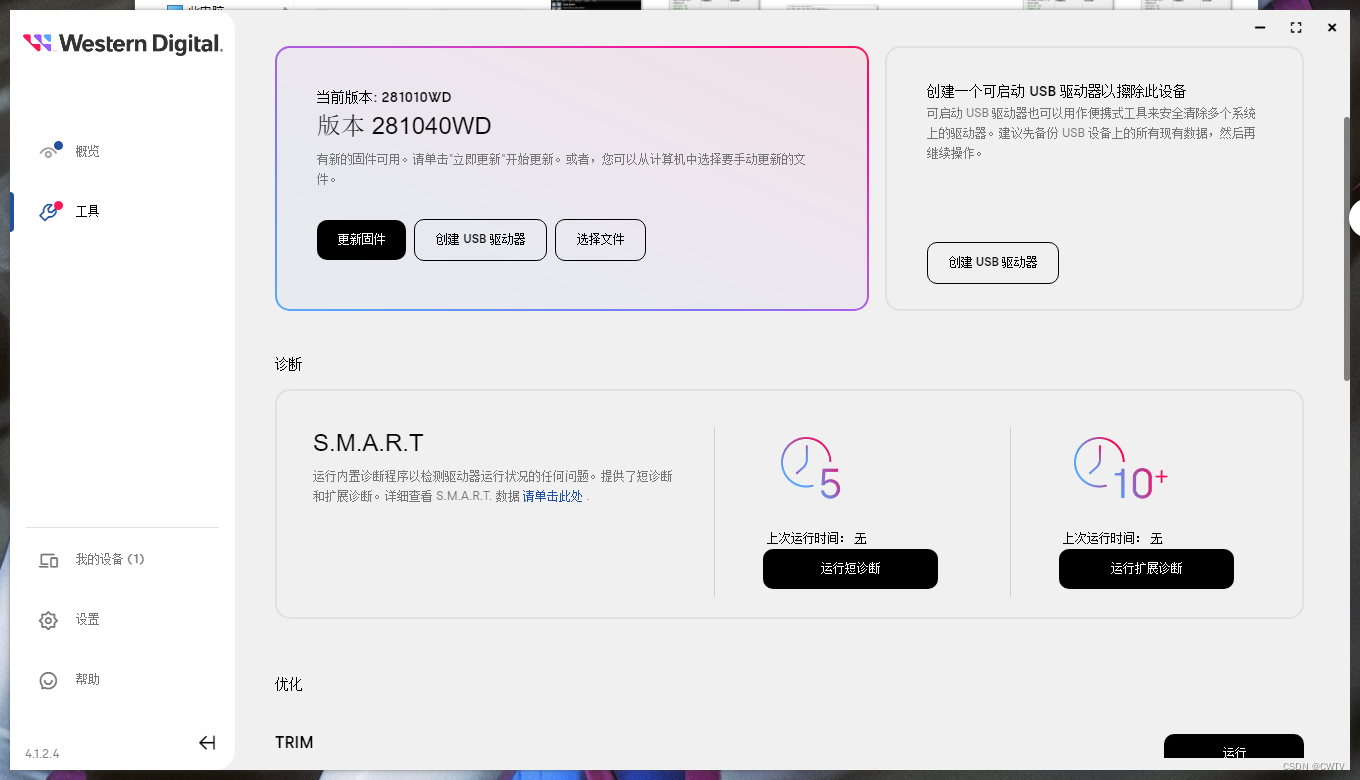This screenshot has height=780, width=1360.
Task: Click the 更新固件 button
Action: [x=361, y=240]
